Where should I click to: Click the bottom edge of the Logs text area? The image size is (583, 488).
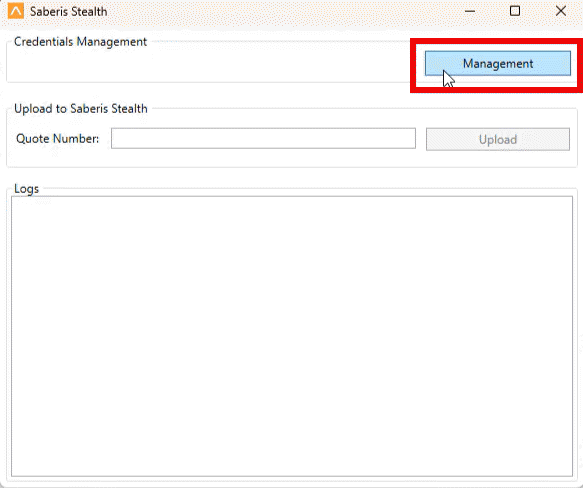point(292,476)
